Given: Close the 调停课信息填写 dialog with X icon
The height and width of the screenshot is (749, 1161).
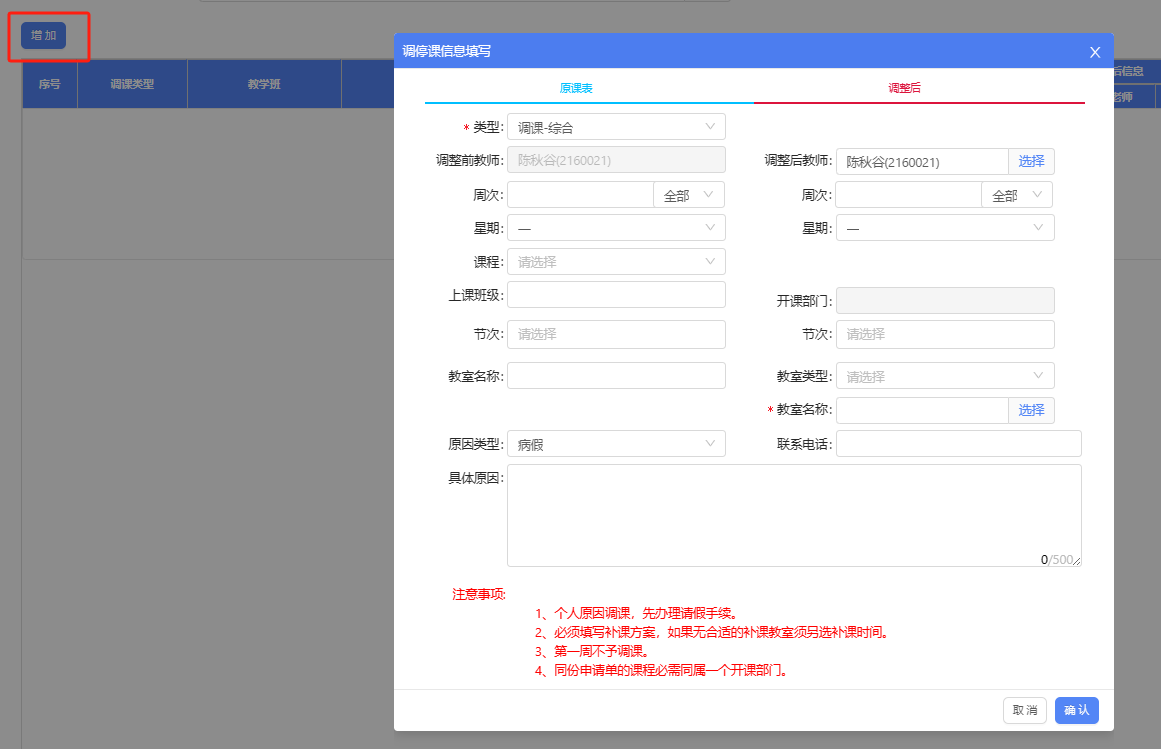Looking at the screenshot, I should (x=1095, y=52).
